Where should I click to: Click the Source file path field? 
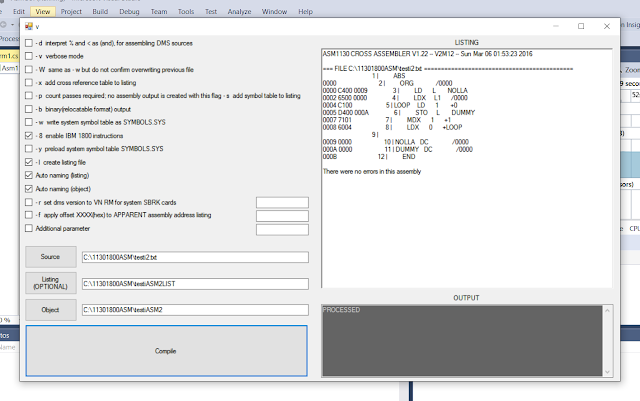coord(195,257)
